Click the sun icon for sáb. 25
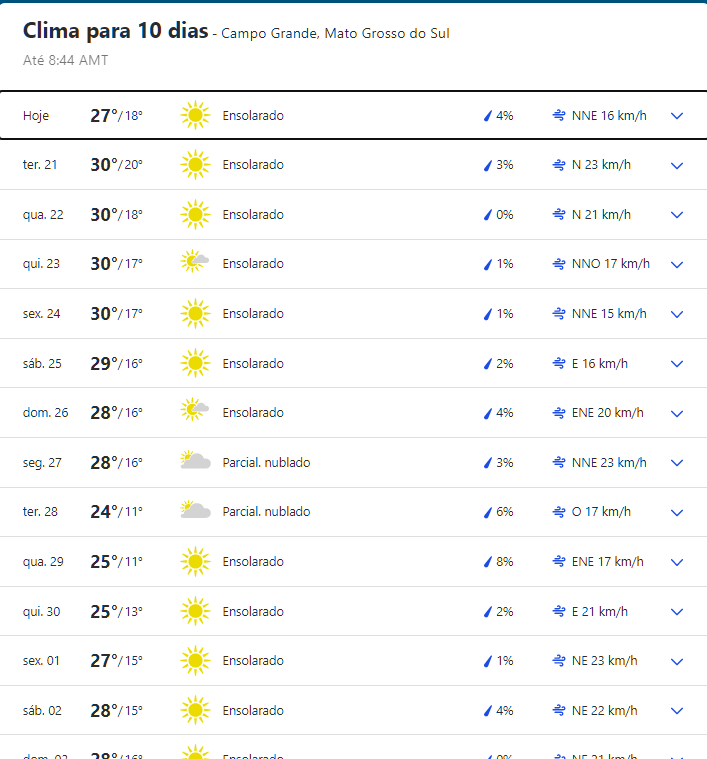707x759 pixels. pos(195,363)
